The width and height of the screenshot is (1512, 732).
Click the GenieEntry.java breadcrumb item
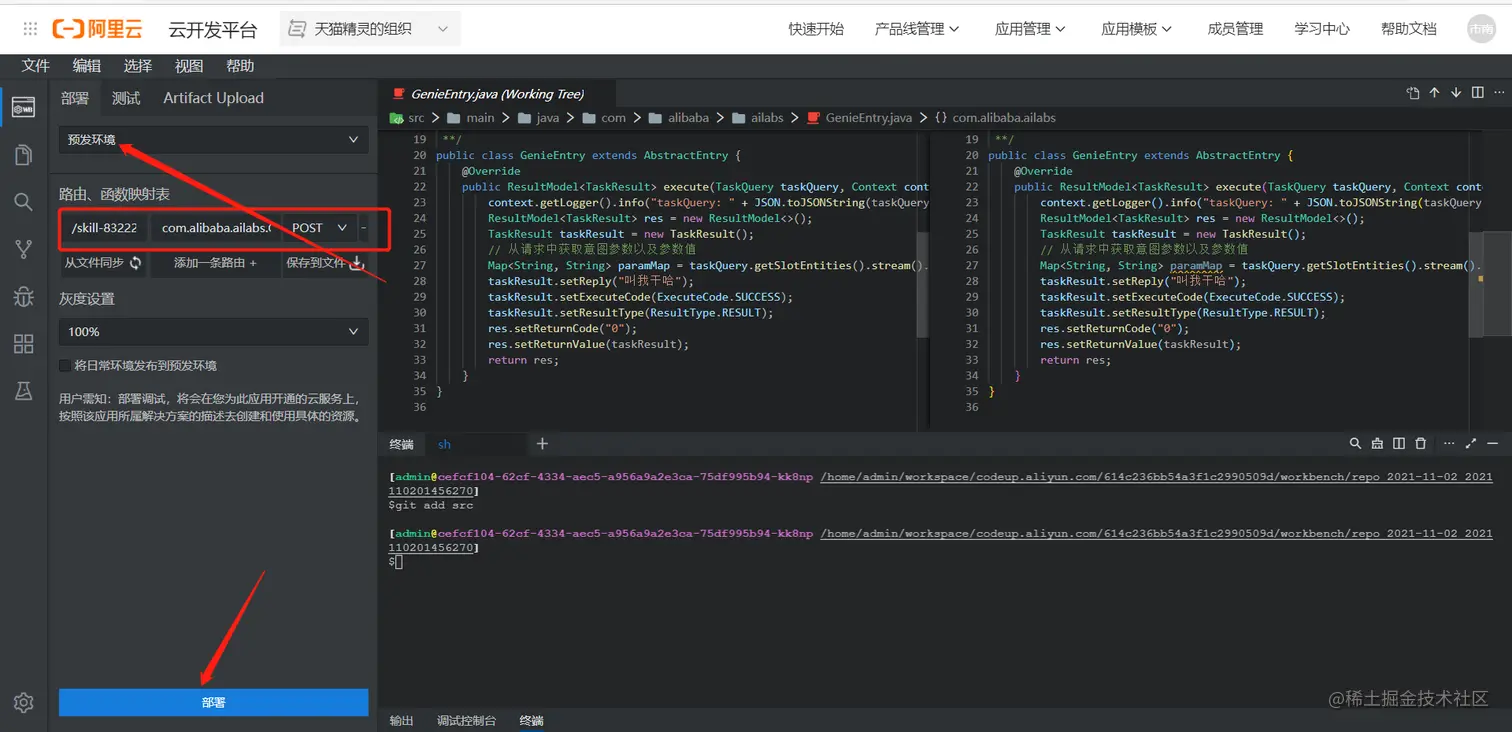[859, 118]
